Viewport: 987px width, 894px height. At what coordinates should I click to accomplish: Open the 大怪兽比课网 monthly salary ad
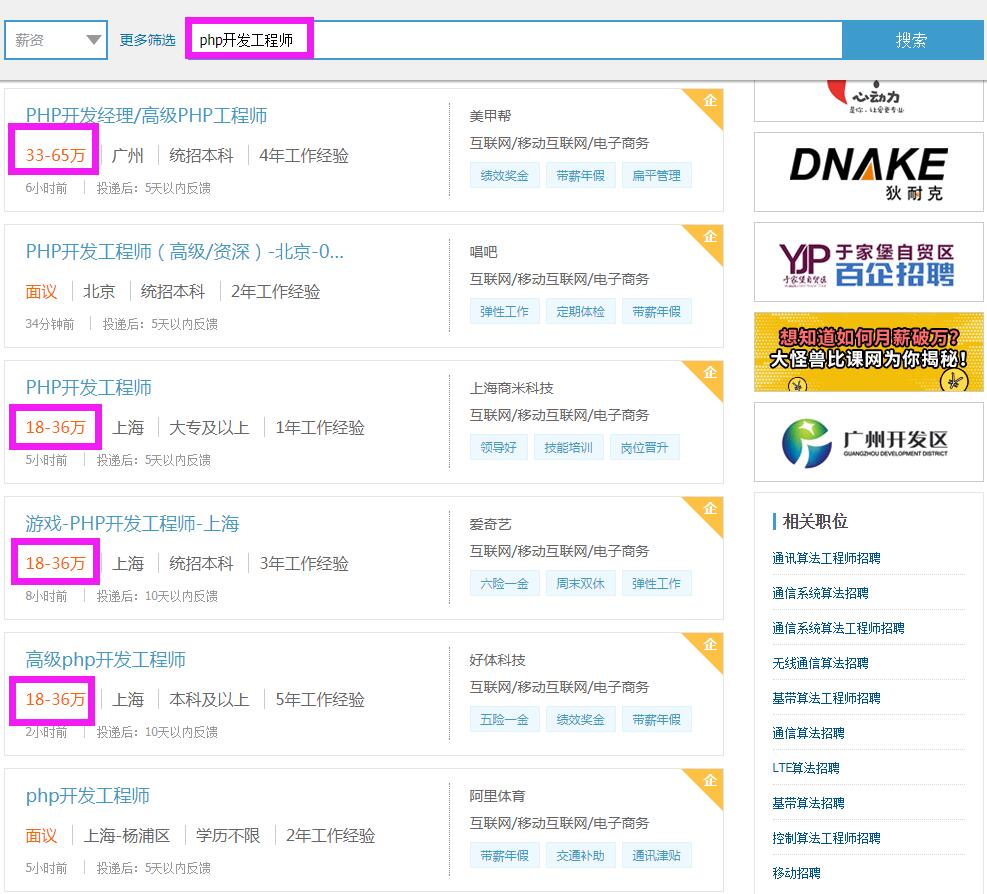[x=868, y=352]
